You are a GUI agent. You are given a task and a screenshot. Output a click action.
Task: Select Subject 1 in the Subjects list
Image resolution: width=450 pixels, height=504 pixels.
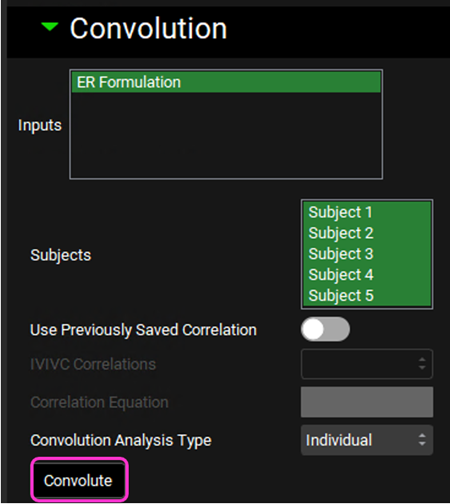pyautogui.click(x=367, y=212)
